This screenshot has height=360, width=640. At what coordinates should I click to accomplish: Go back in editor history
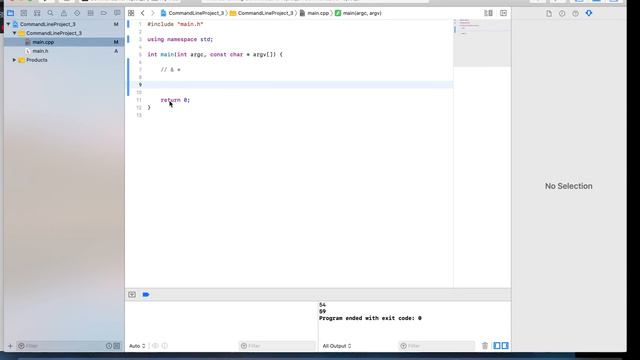pos(142,13)
